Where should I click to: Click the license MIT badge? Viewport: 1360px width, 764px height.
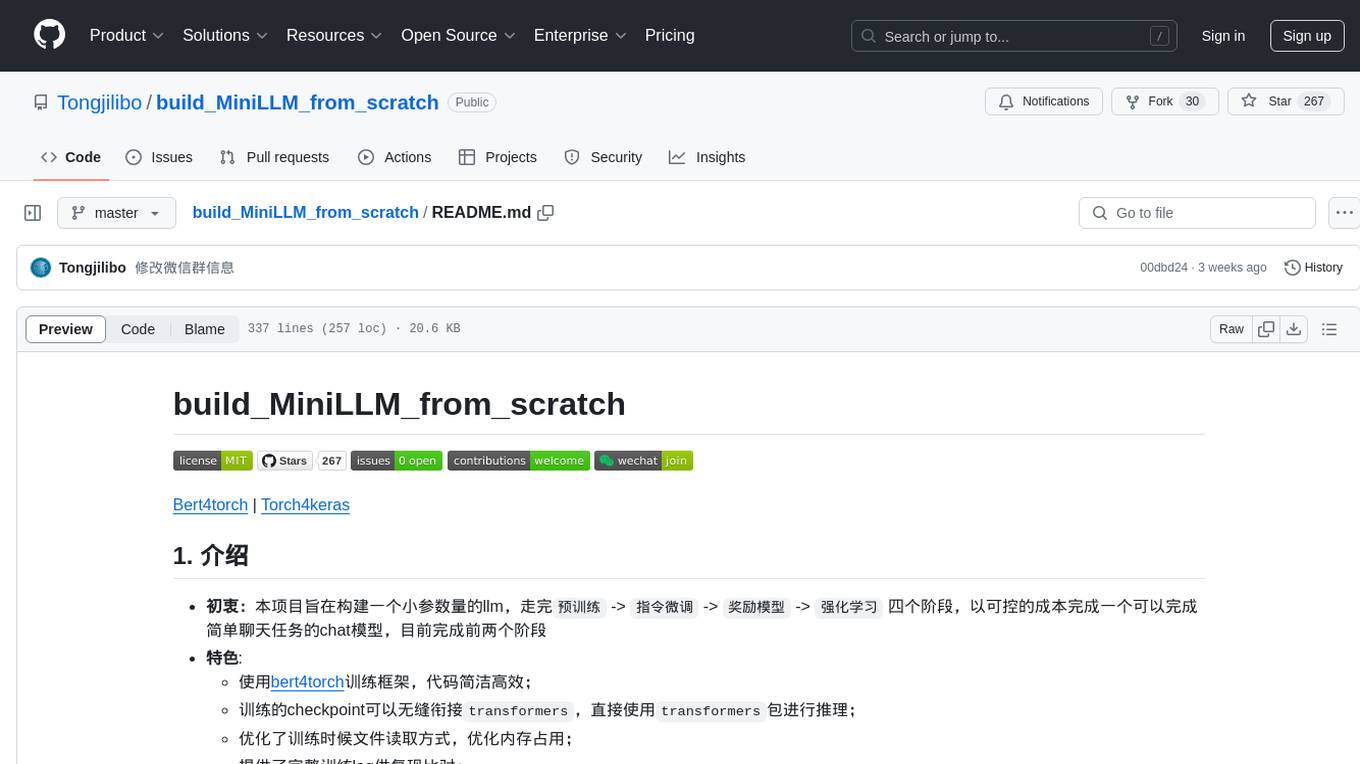click(x=212, y=461)
